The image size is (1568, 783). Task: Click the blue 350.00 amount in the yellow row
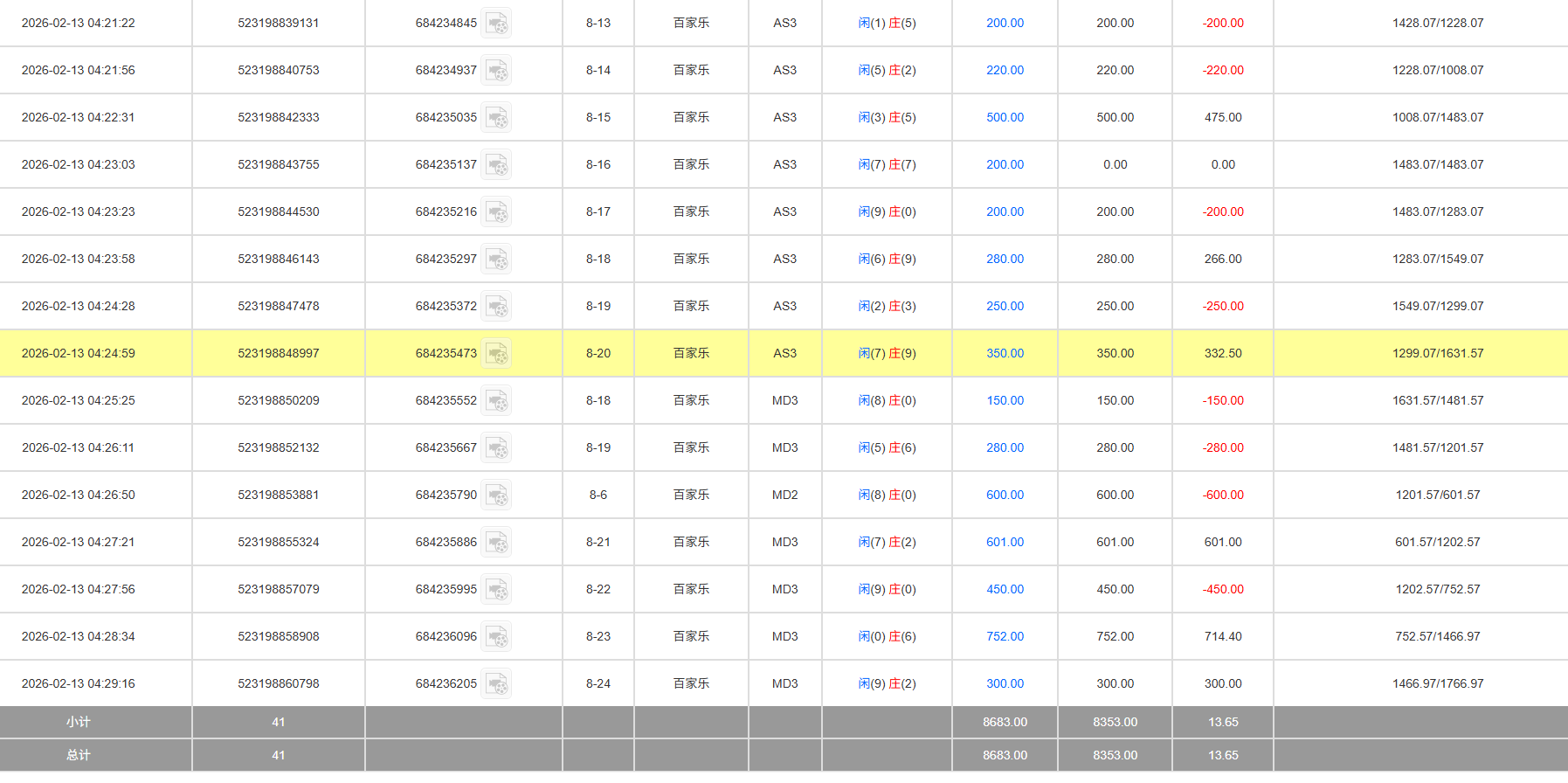[x=1005, y=353]
